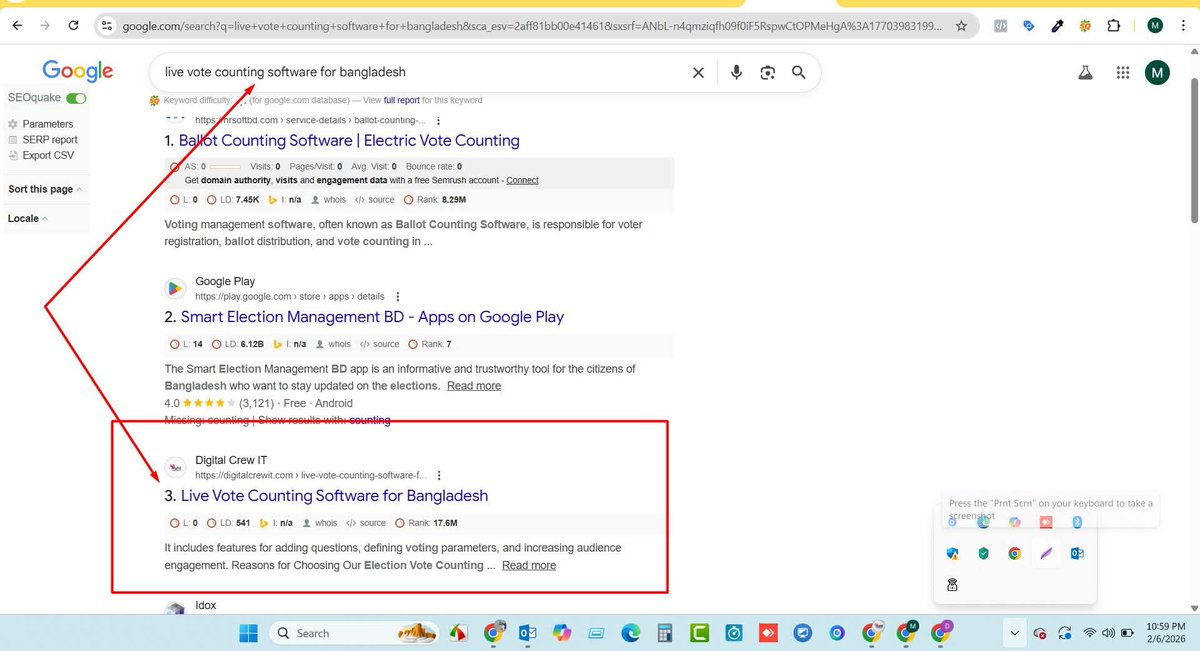Image resolution: width=1200 pixels, height=651 pixels.
Task: Show results with 'counting' link
Action: click(x=370, y=421)
